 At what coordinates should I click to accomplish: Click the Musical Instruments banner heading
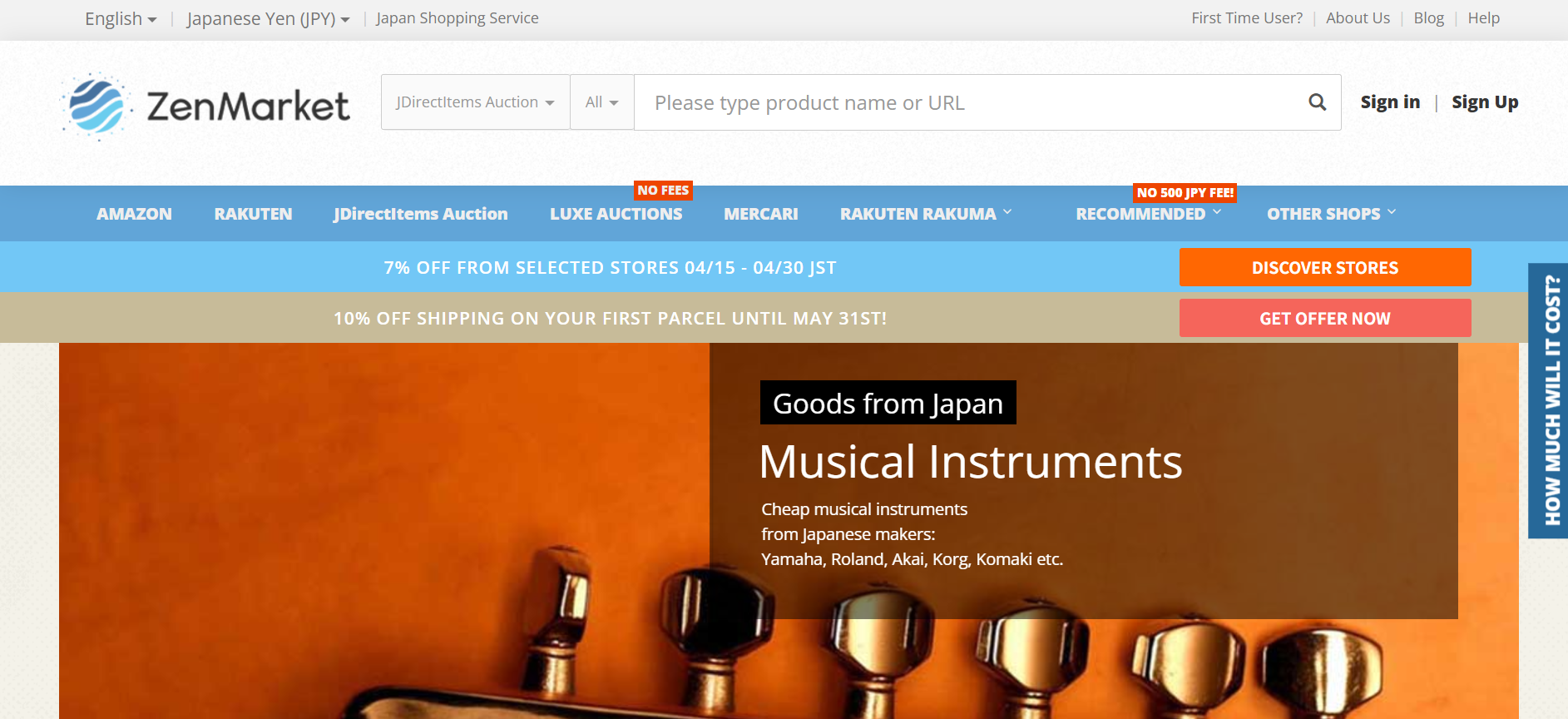pos(971,462)
